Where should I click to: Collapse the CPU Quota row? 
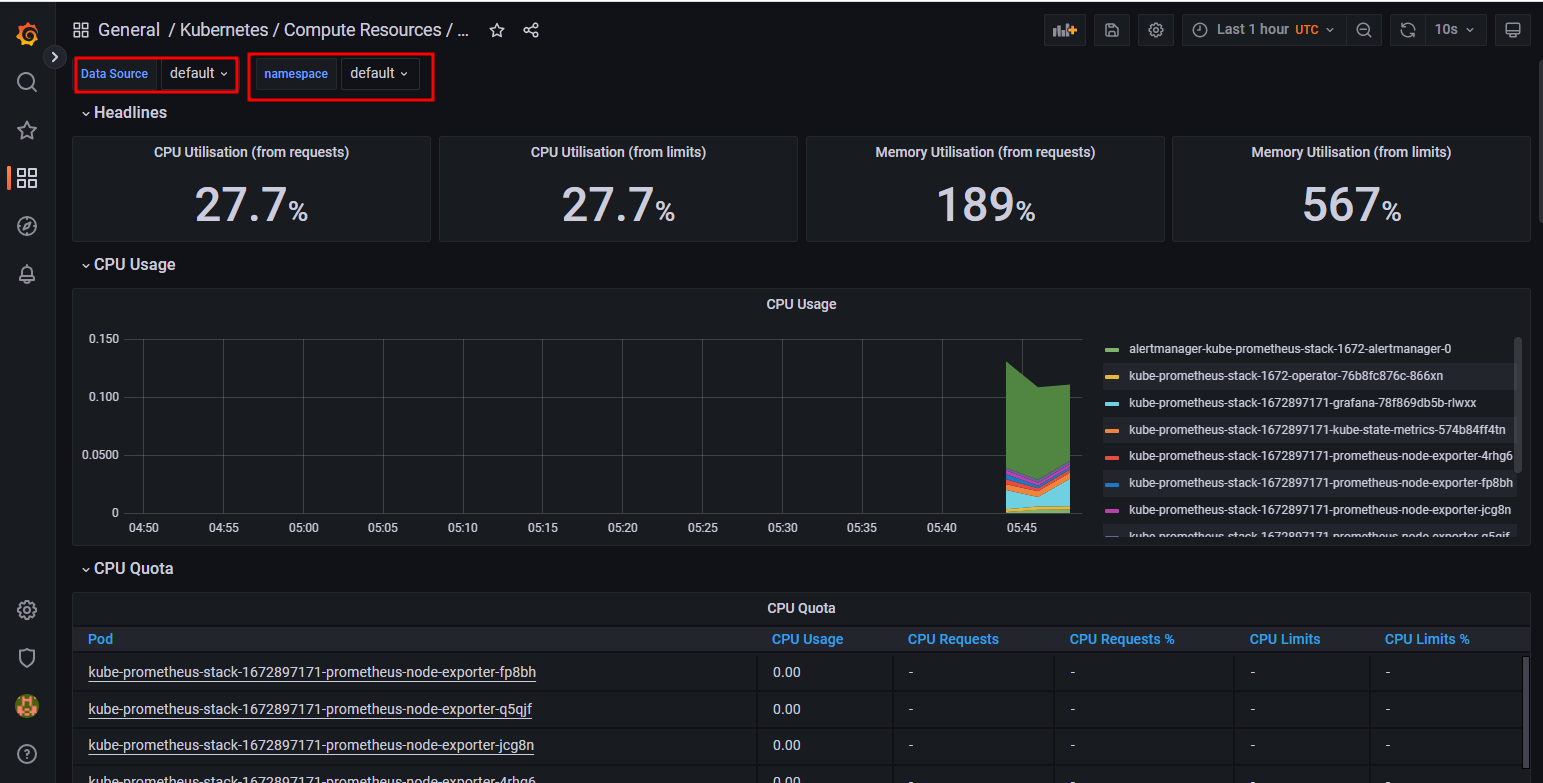(x=128, y=569)
